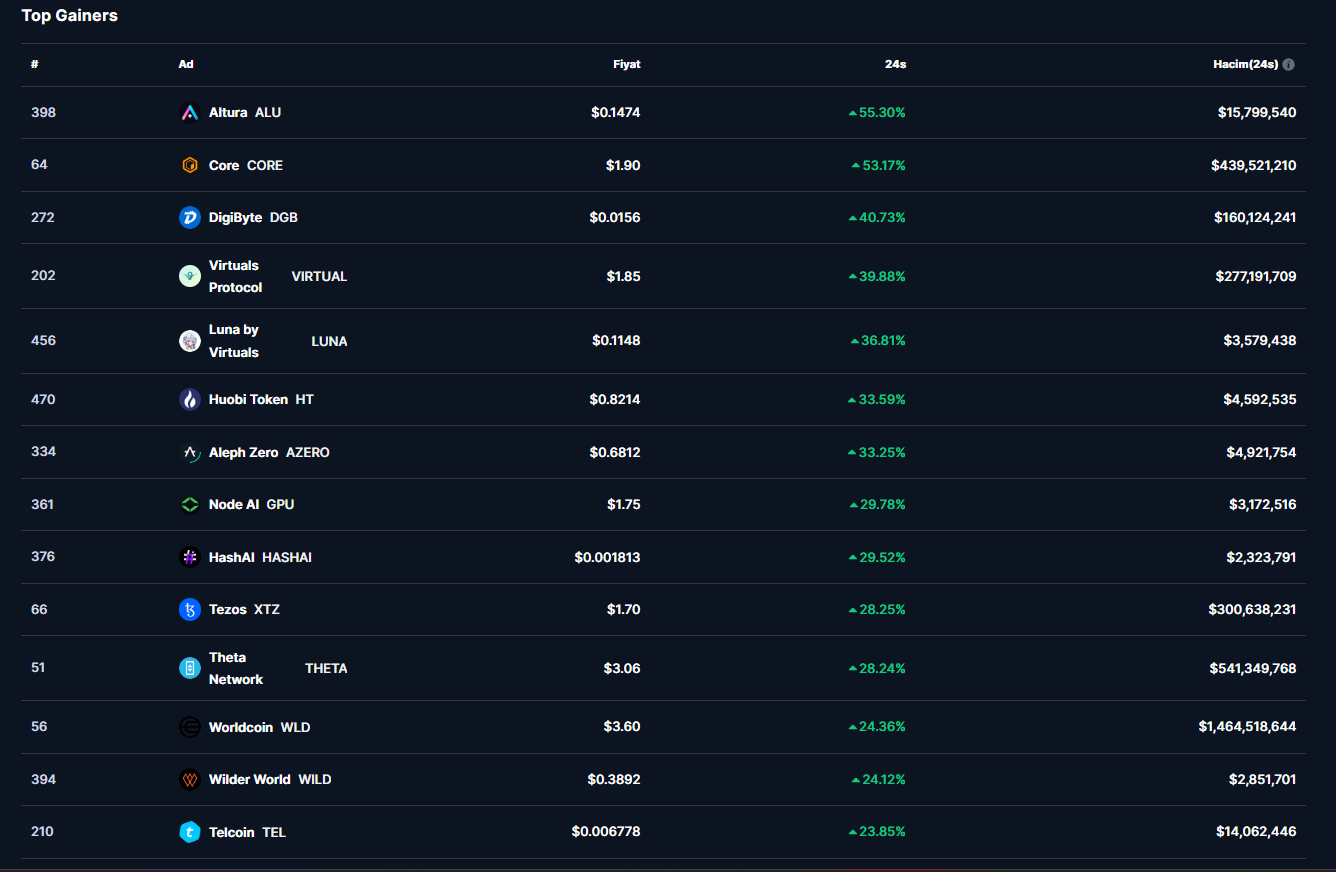The width and height of the screenshot is (1336, 872).
Task: Open the Altura ALU coin page
Action: coord(245,113)
